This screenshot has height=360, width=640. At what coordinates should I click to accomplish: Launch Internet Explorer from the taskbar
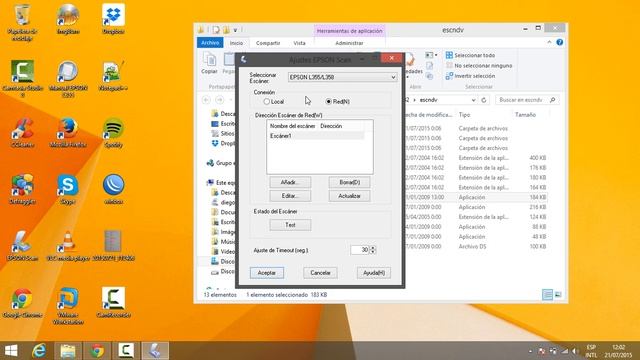pyautogui.click(x=39, y=351)
